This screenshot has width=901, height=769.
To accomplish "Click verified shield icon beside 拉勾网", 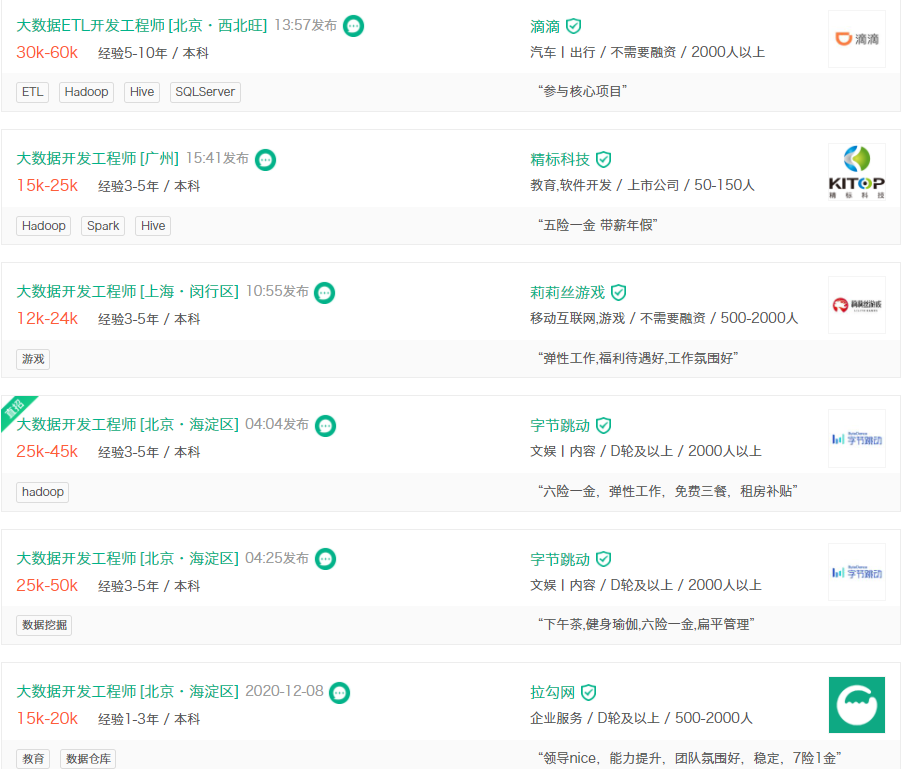I will tap(588, 692).
